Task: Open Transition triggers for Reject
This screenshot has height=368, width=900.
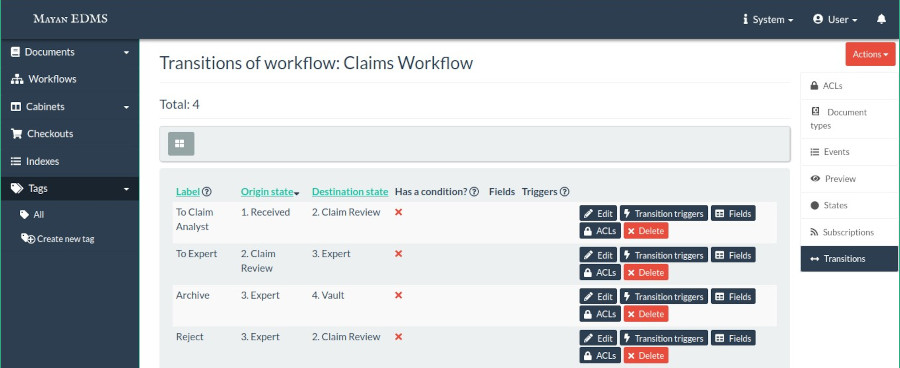Action: point(664,338)
